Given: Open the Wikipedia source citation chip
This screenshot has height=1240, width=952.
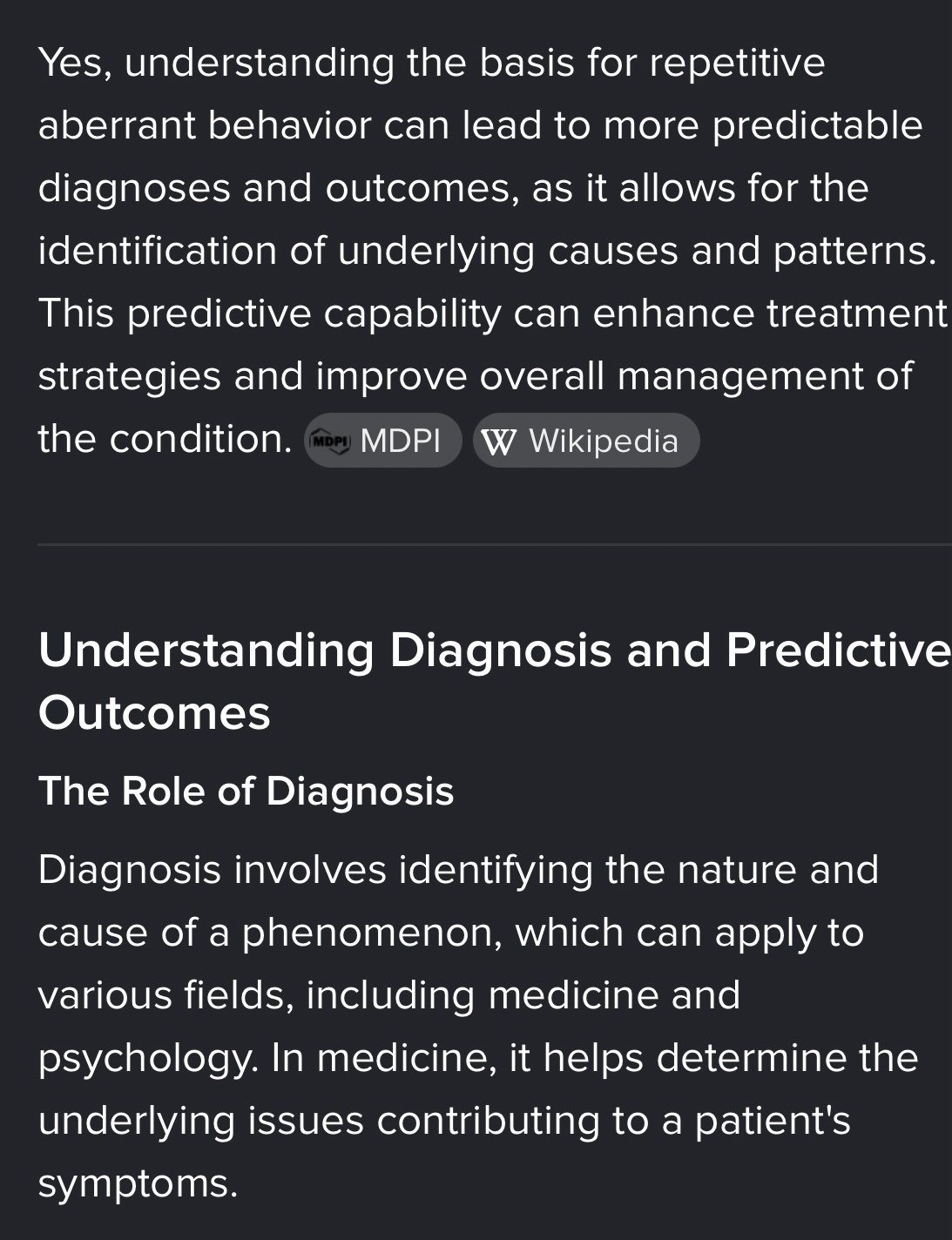Looking at the screenshot, I should tap(586, 441).
